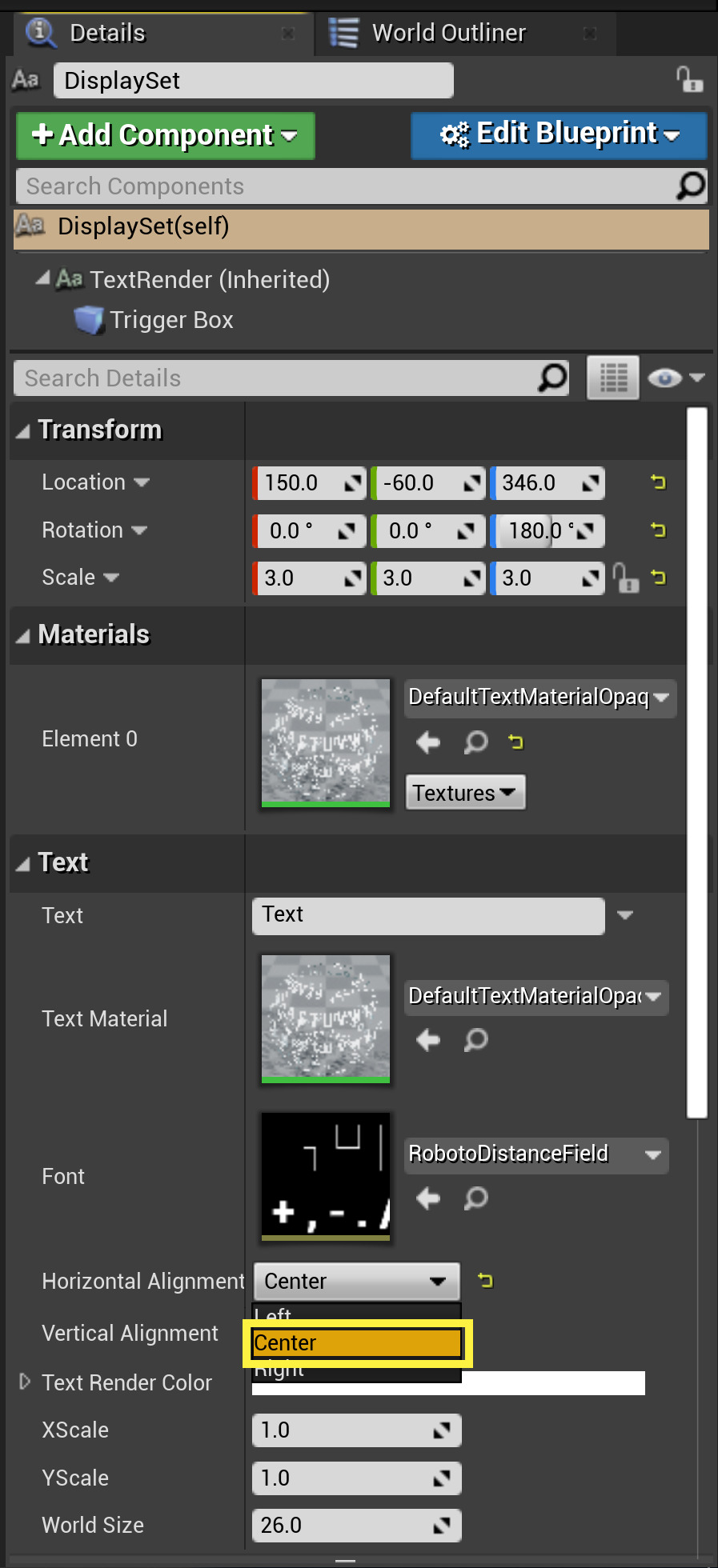
Task: Open the property matrix grid view
Action: tap(613, 378)
